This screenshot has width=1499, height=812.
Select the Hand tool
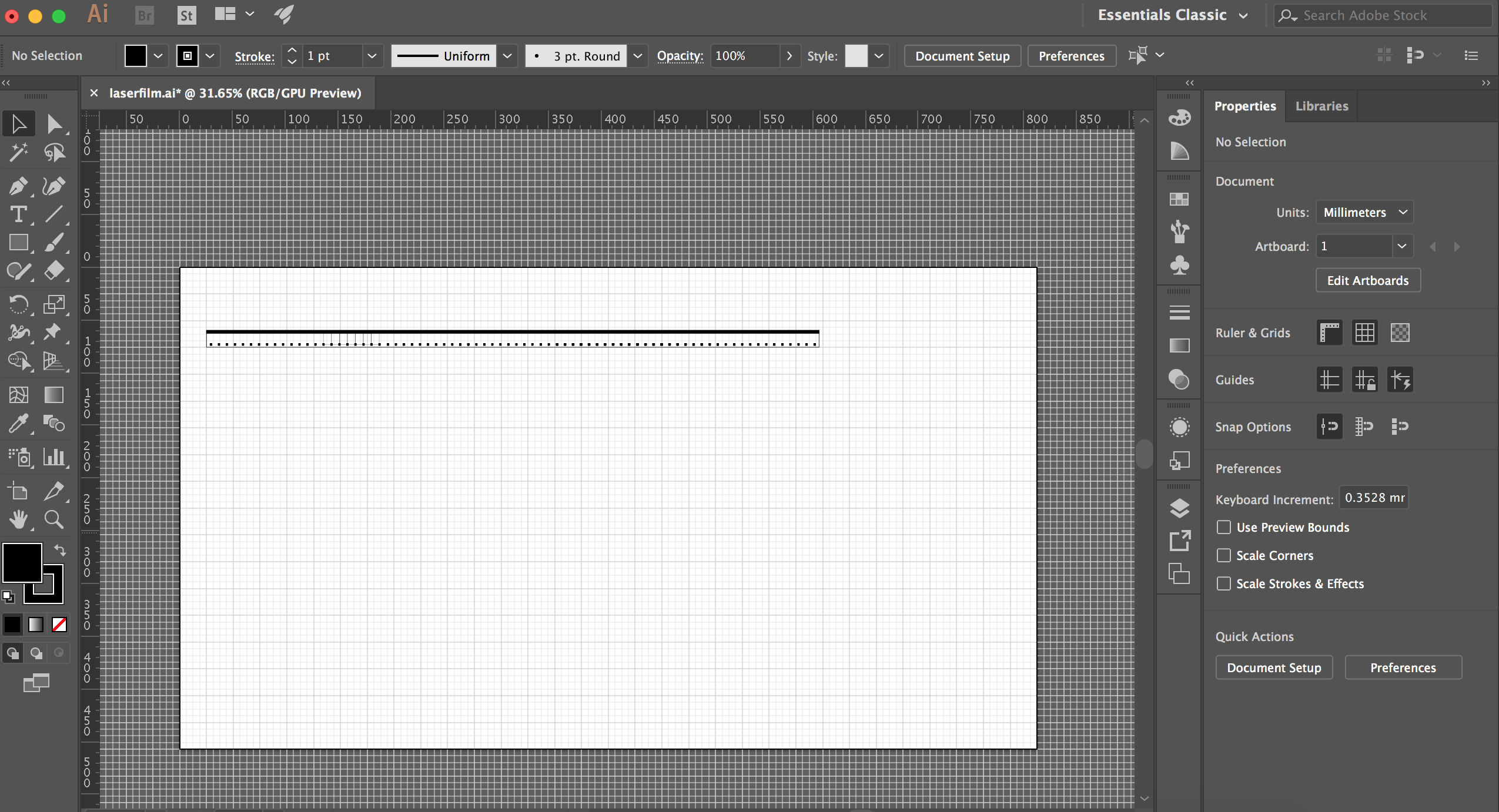(18, 518)
